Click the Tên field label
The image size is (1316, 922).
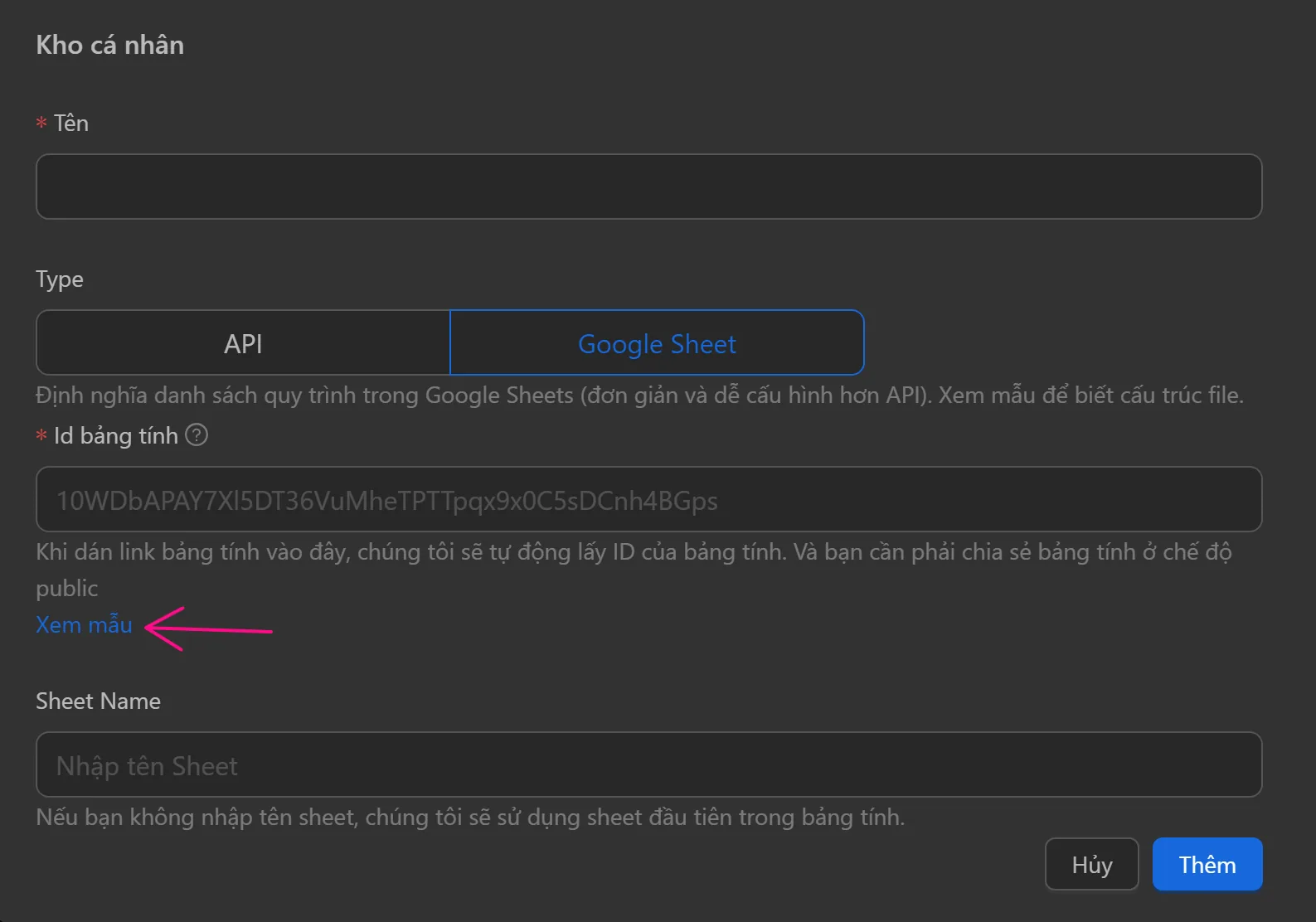click(71, 124)
